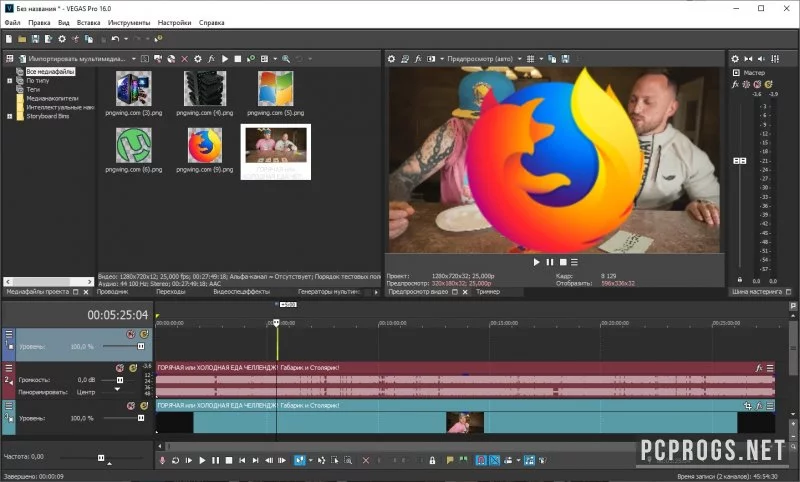Expand the 'По типу' tree node
The width and height of the screenshot is (800, 482).
click(9, 81)
